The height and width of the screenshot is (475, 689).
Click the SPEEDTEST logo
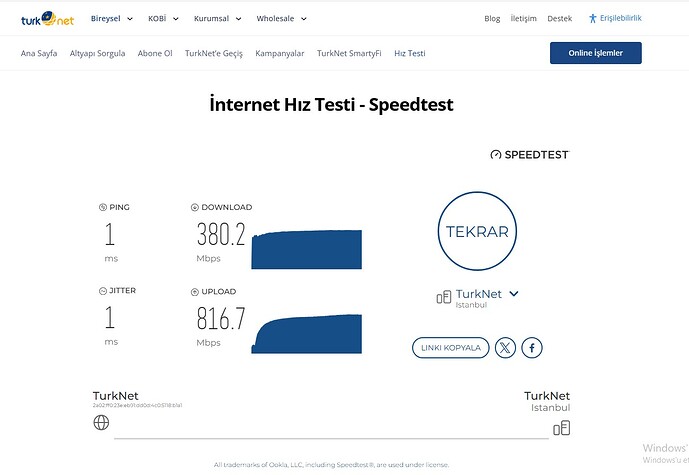click(x=529, y=155)
